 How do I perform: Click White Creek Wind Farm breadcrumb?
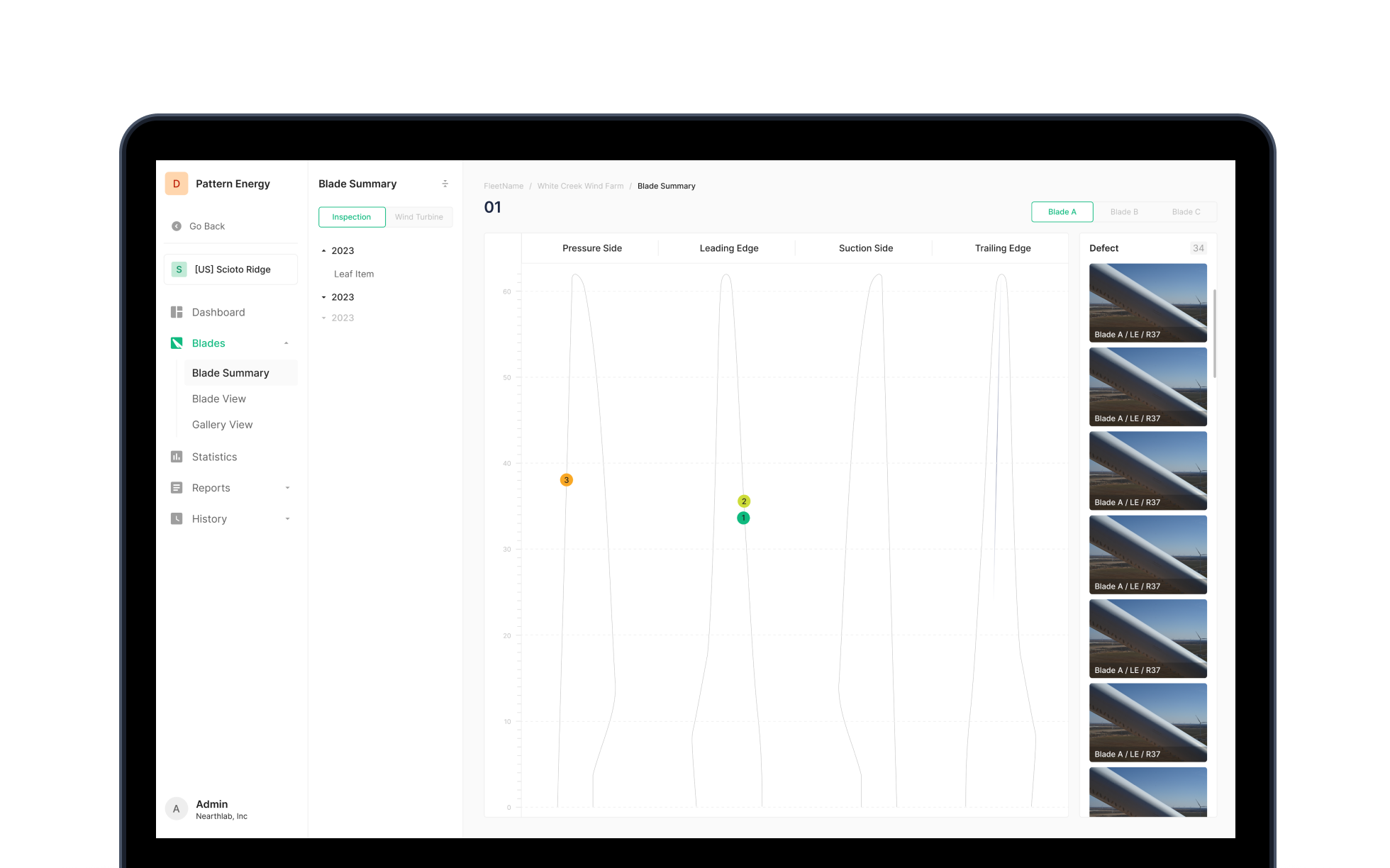580,186
